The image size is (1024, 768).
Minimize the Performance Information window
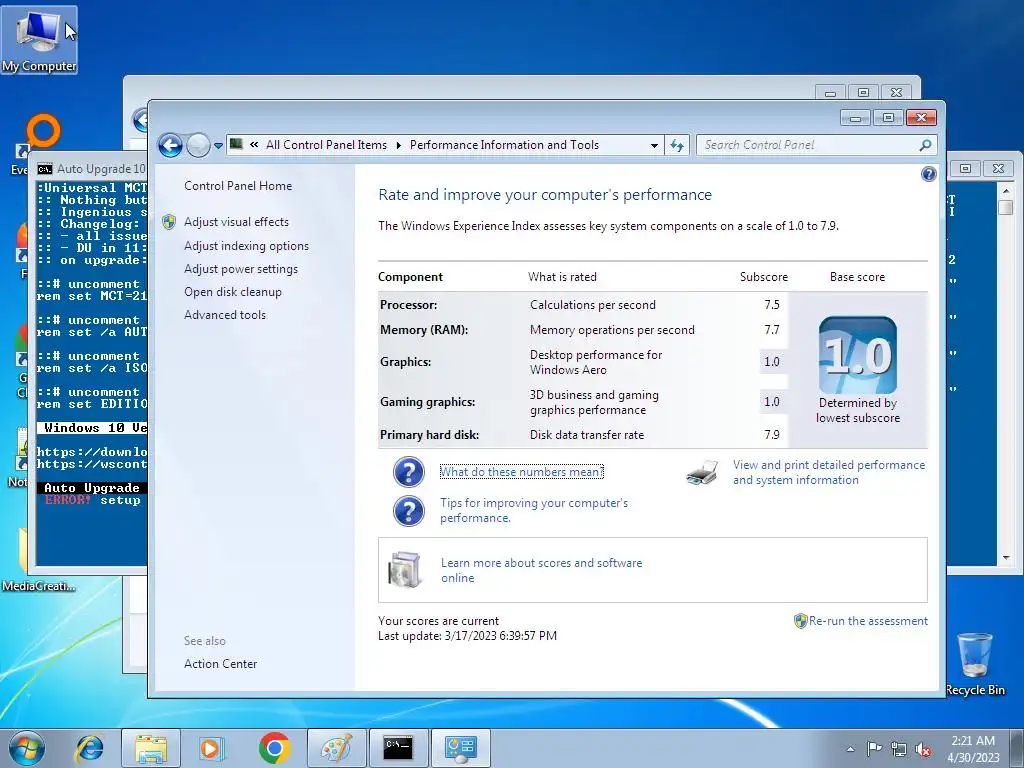click(855, 118)
